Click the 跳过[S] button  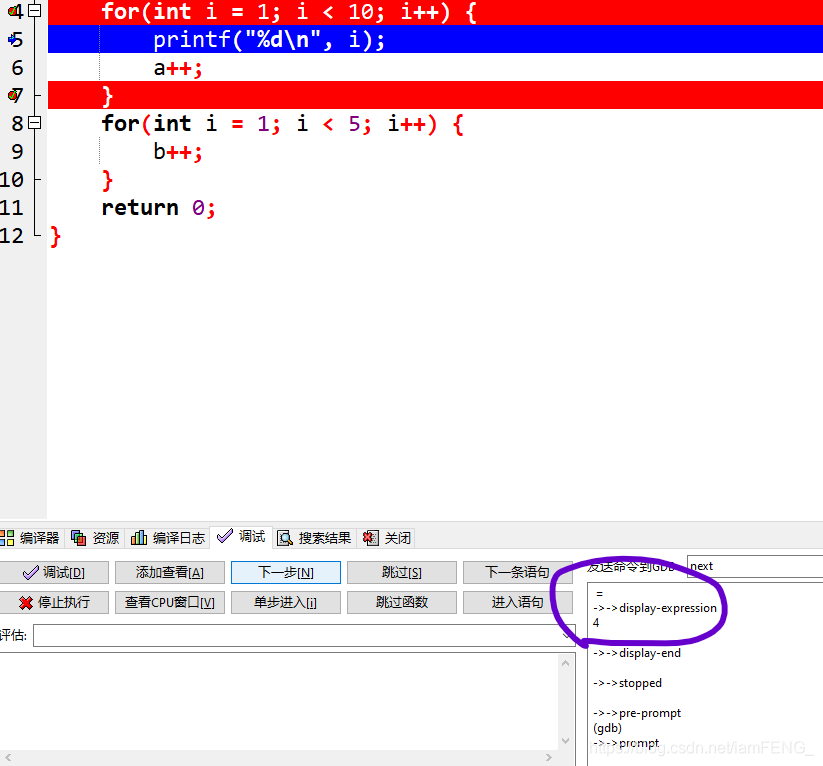tap(402, 572)
